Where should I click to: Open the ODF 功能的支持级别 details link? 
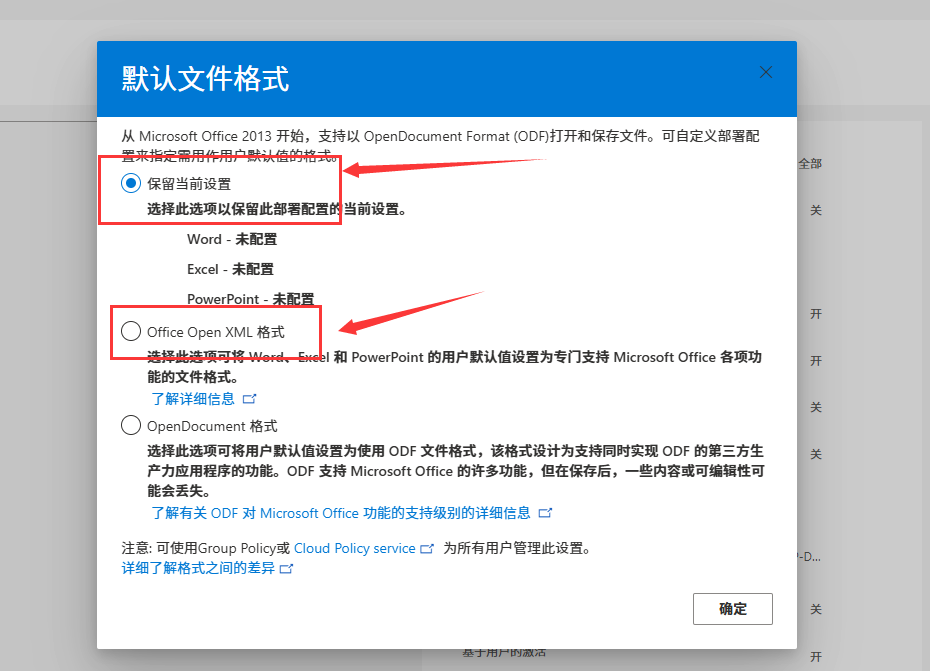pos(341,513)
